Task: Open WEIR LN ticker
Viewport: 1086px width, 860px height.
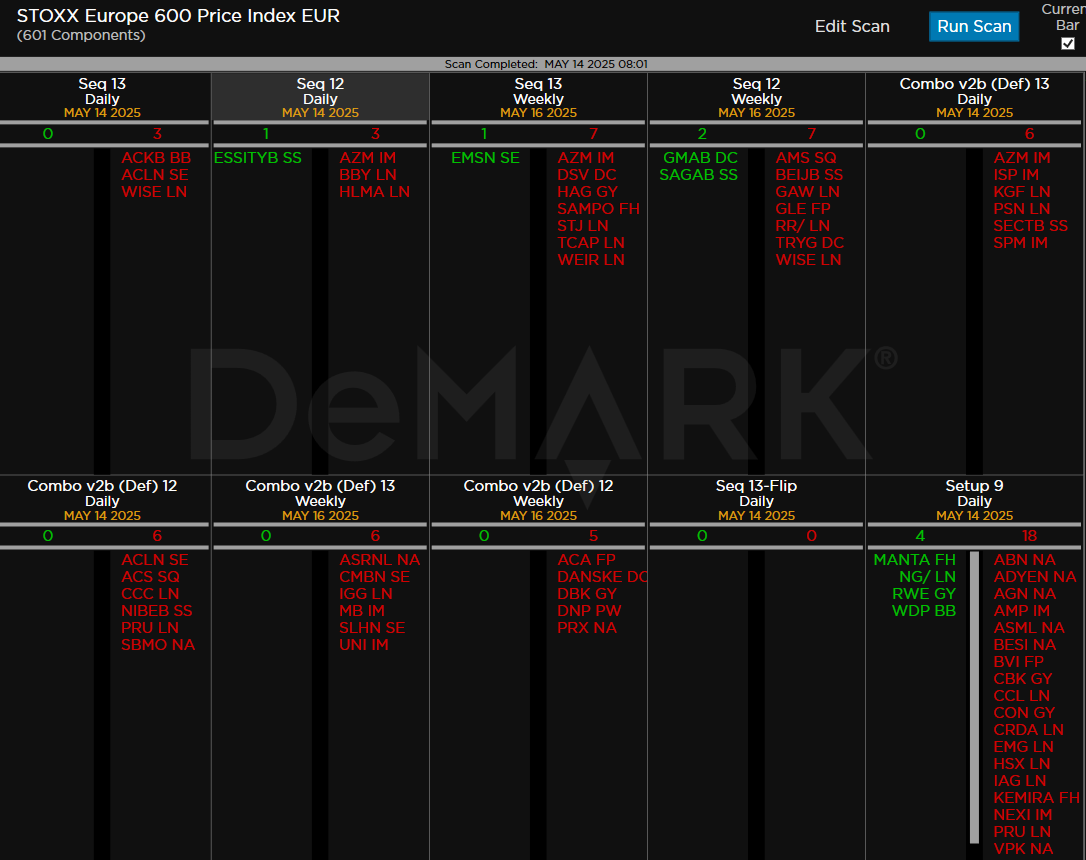Action: [591, 260]
